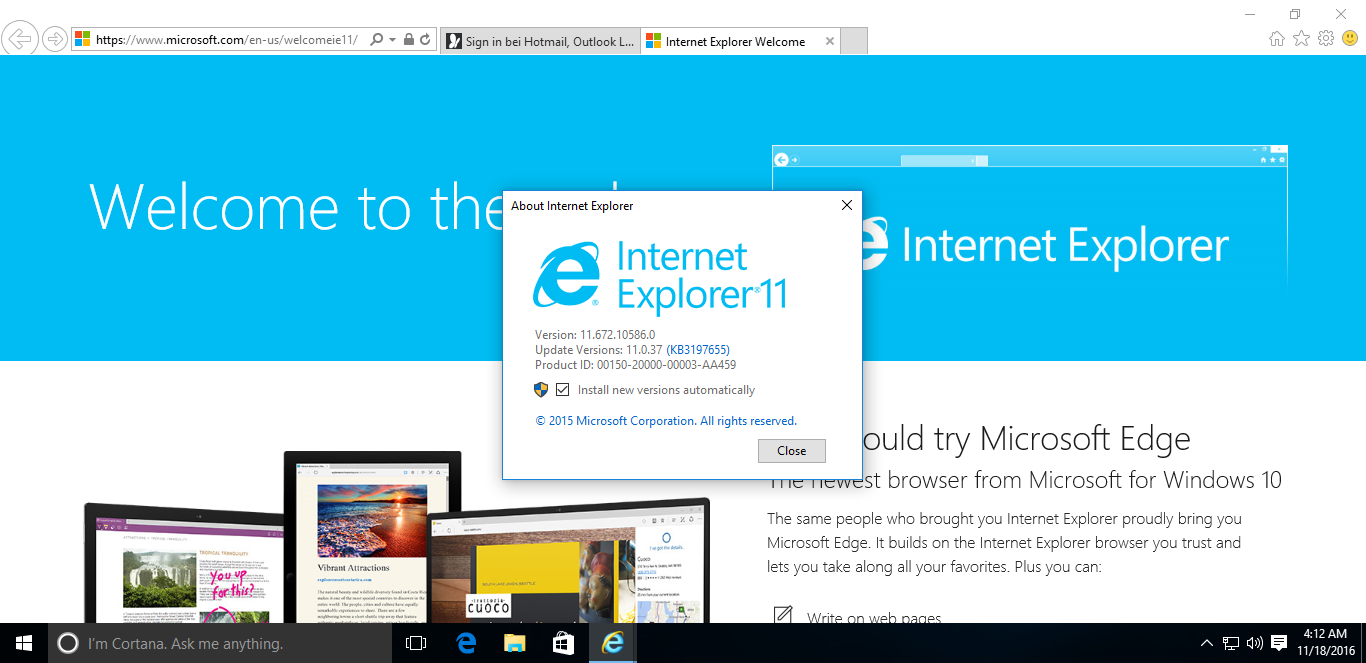Switch to the Sign in bei Hotmail tab

click(x=539, y=41)
